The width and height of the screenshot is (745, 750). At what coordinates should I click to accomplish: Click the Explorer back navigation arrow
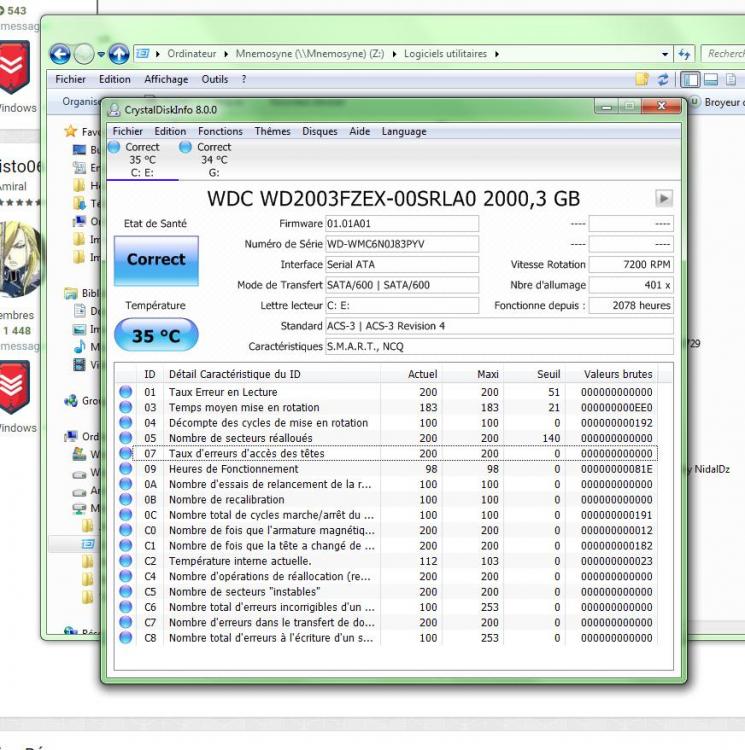click(61, 54)
